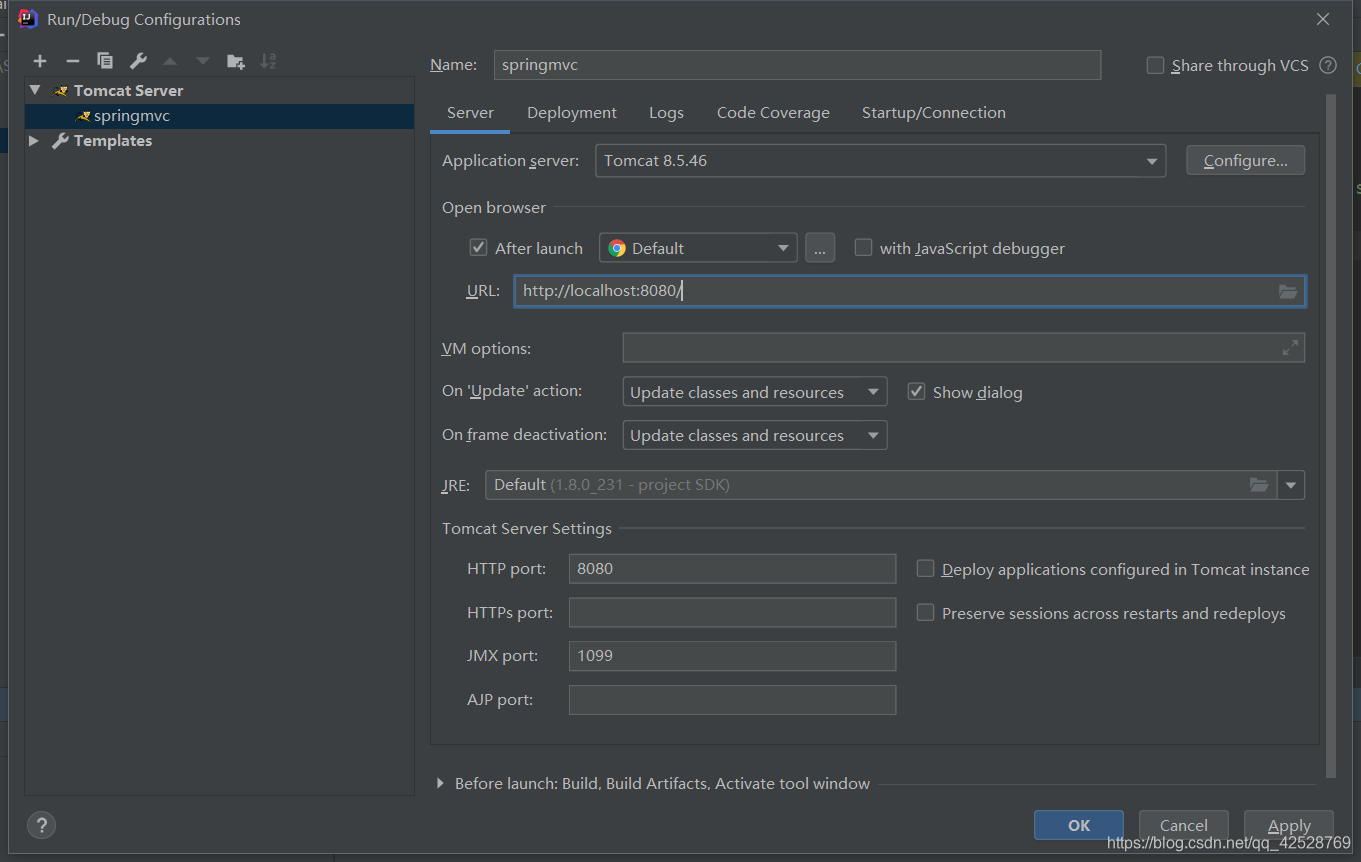Uncheck the Show dialog checkbox
Viewport: 1361px width, 862px height.
tap(916, 392)
